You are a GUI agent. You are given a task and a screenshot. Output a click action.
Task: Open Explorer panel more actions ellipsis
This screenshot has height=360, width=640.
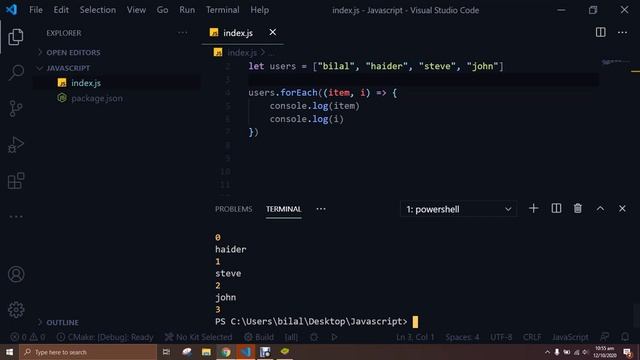(x=182, y=33)
